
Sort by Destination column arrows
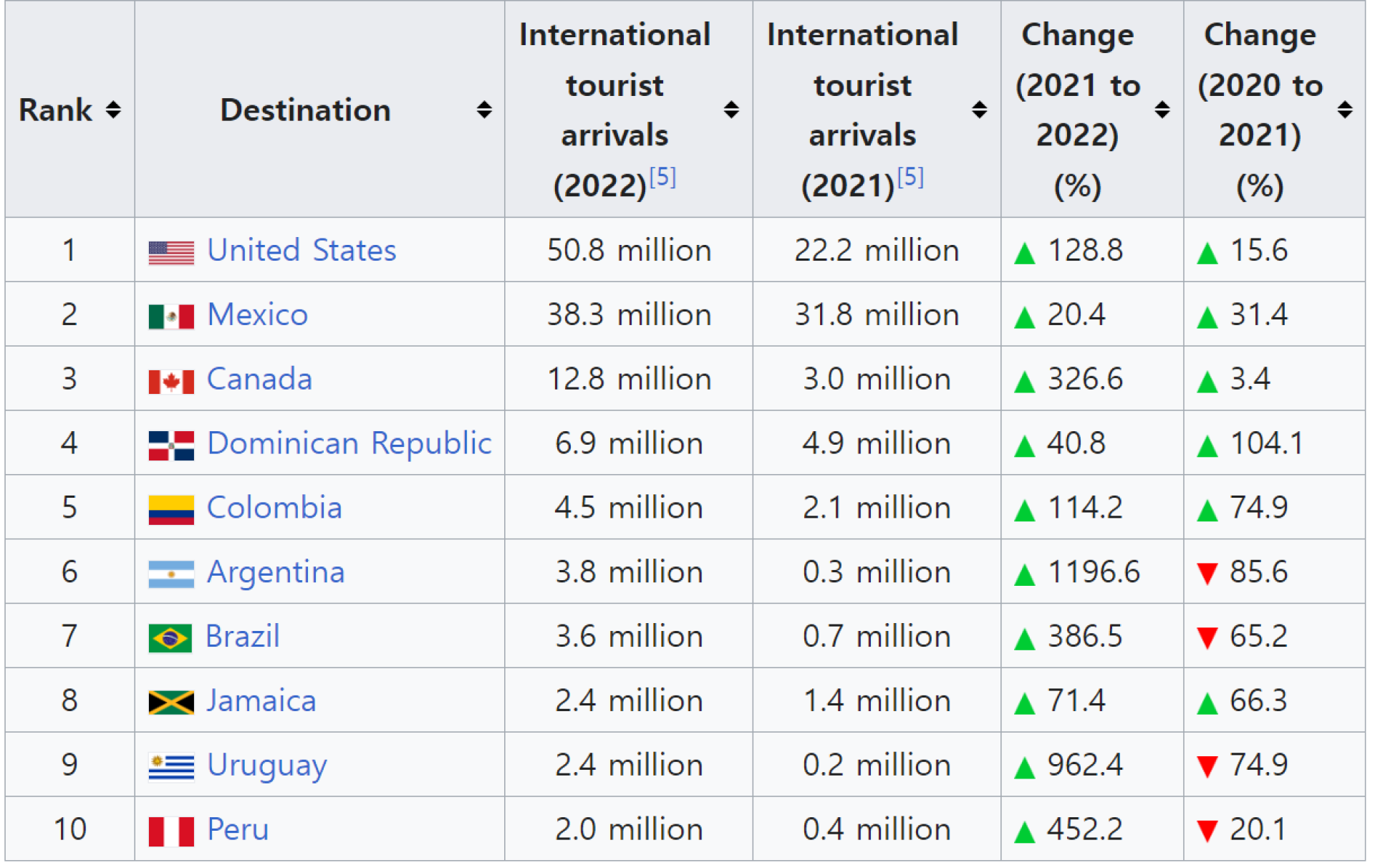484,110
